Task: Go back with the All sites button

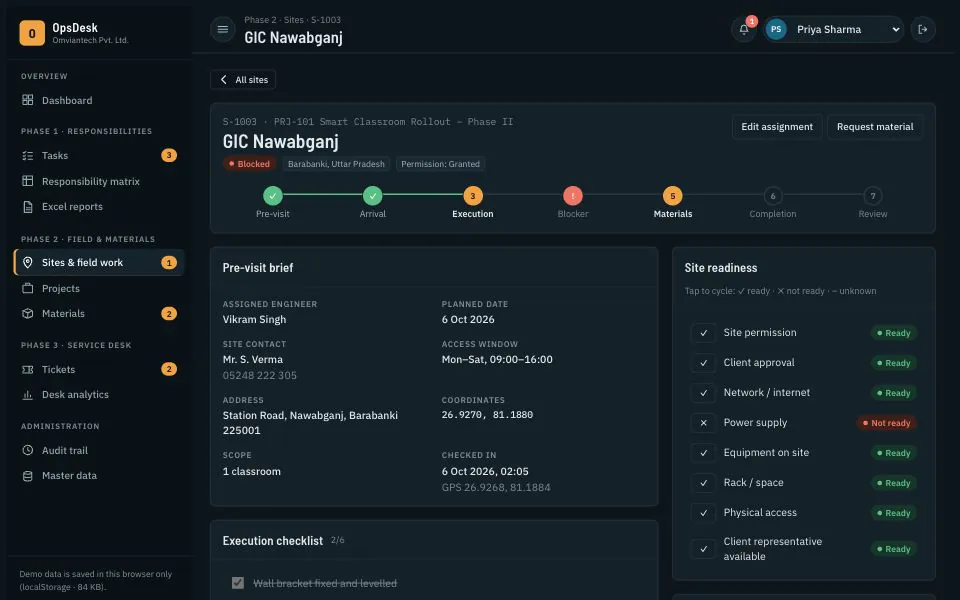Action: click(x=243, y=80)
